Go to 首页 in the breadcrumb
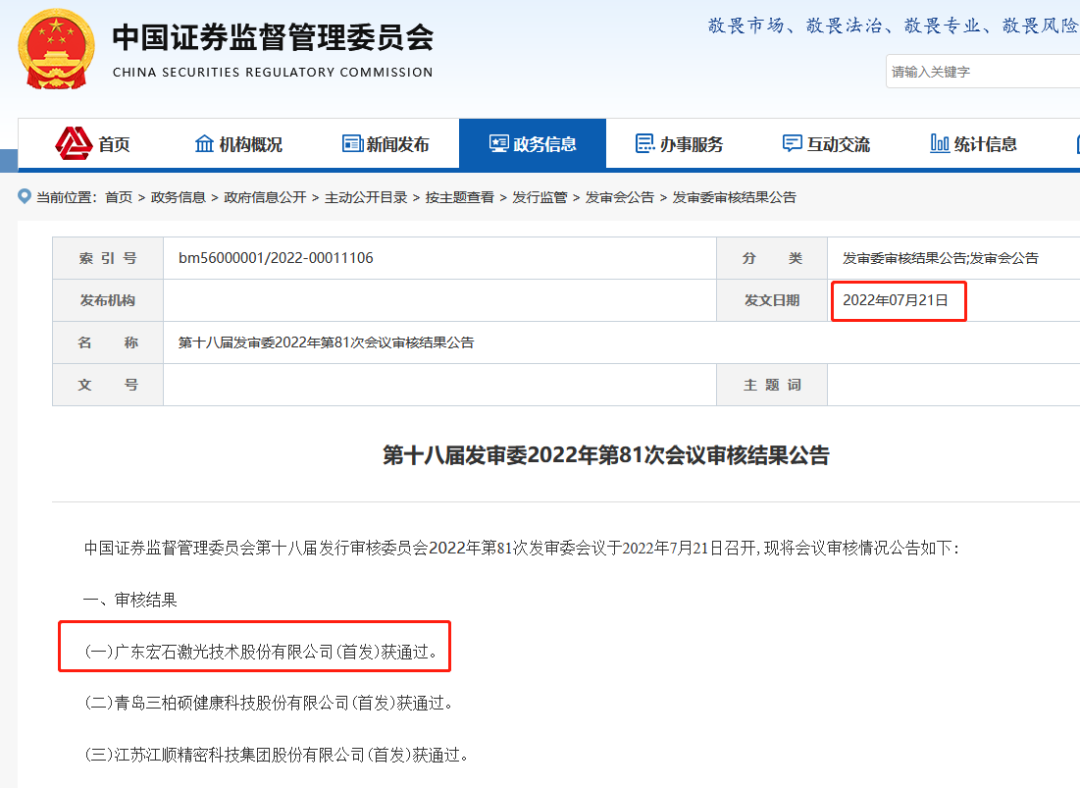This screenshot has height=788, width=1080. 118,198
